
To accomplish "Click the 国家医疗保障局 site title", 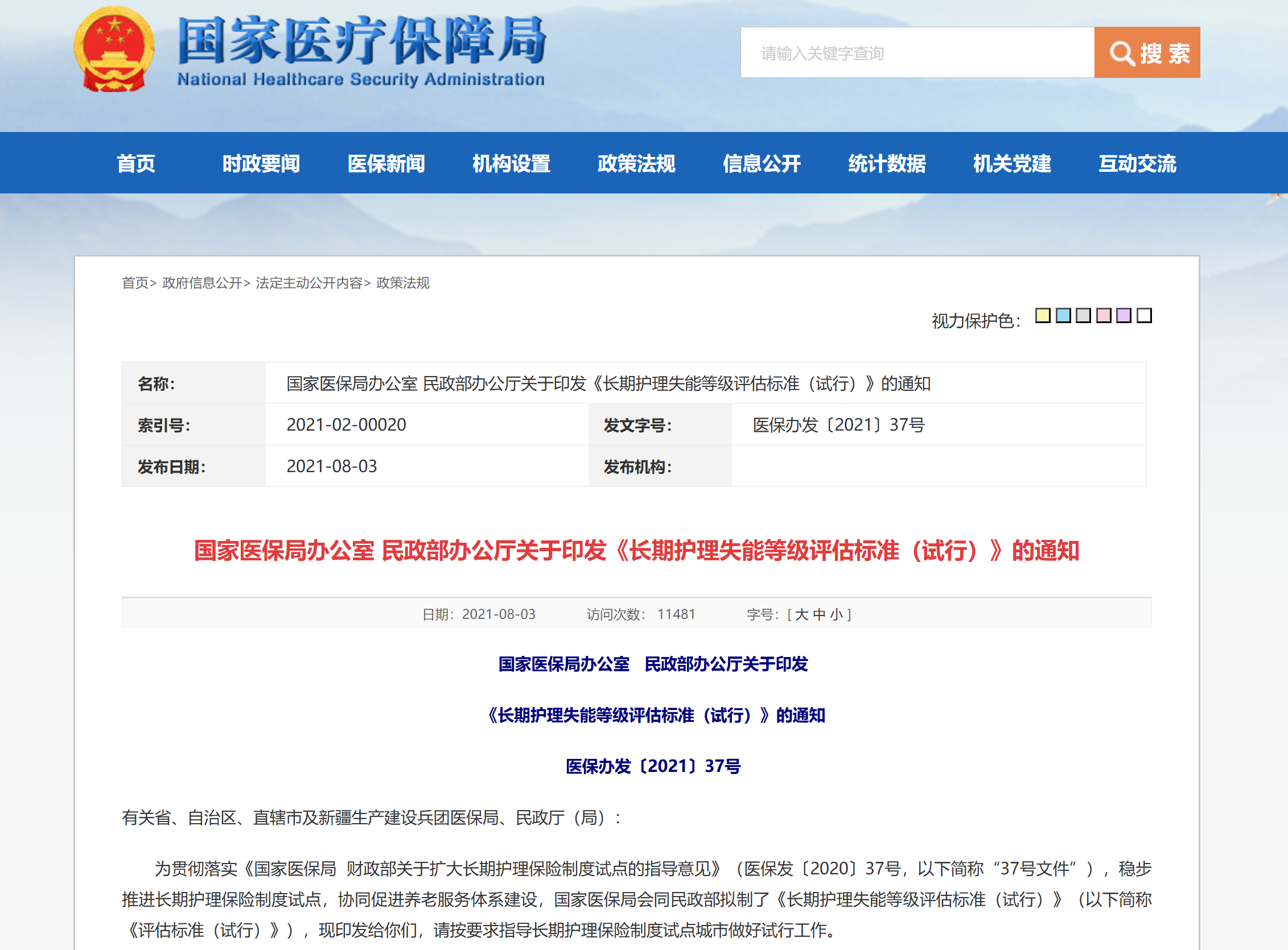I will pyautogui.click(x=361, y=40).
